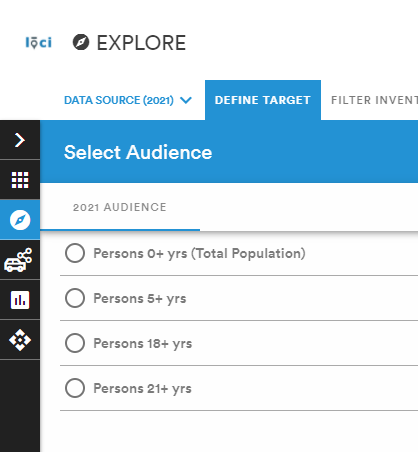The image size is (418, 452).
Task: Select Persons 5+ yrs radio button
Action: click(x=75, y=298)
